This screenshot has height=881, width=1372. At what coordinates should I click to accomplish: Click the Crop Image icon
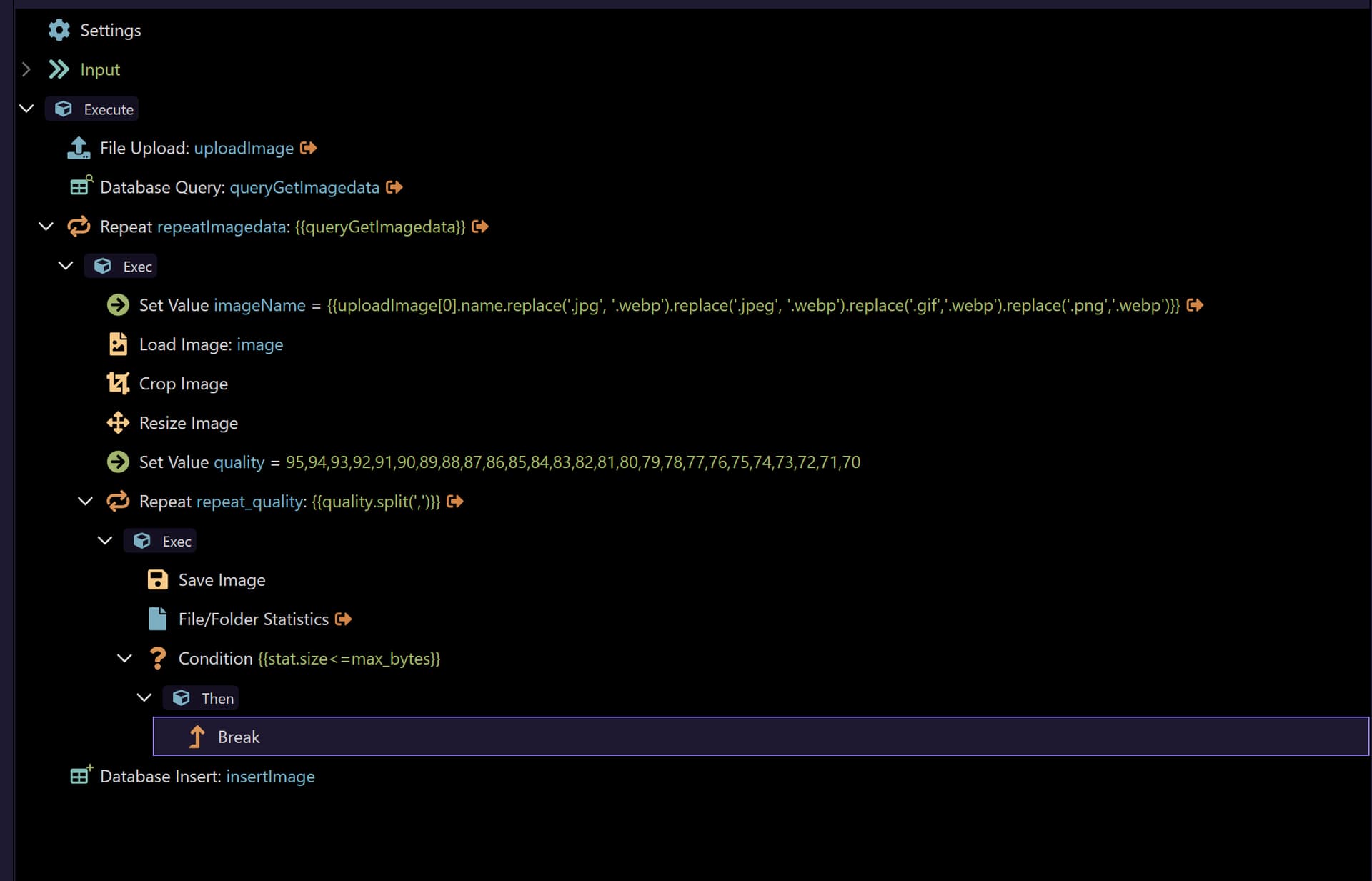[x=118, y=384]
